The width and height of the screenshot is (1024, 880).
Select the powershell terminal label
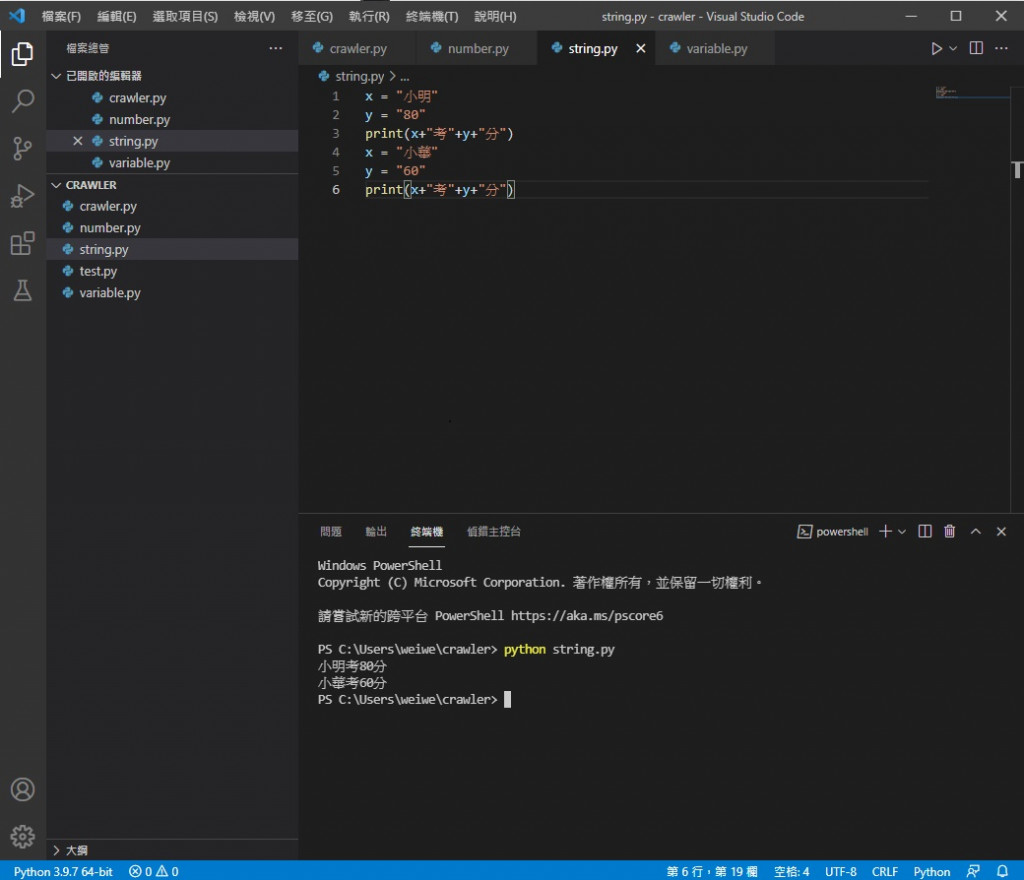tap(833, 531)
